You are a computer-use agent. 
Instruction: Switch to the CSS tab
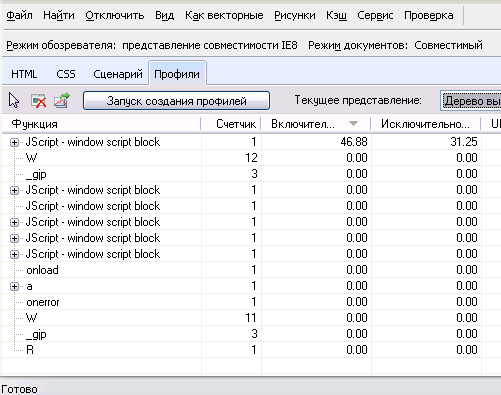(x=66, y=74)
